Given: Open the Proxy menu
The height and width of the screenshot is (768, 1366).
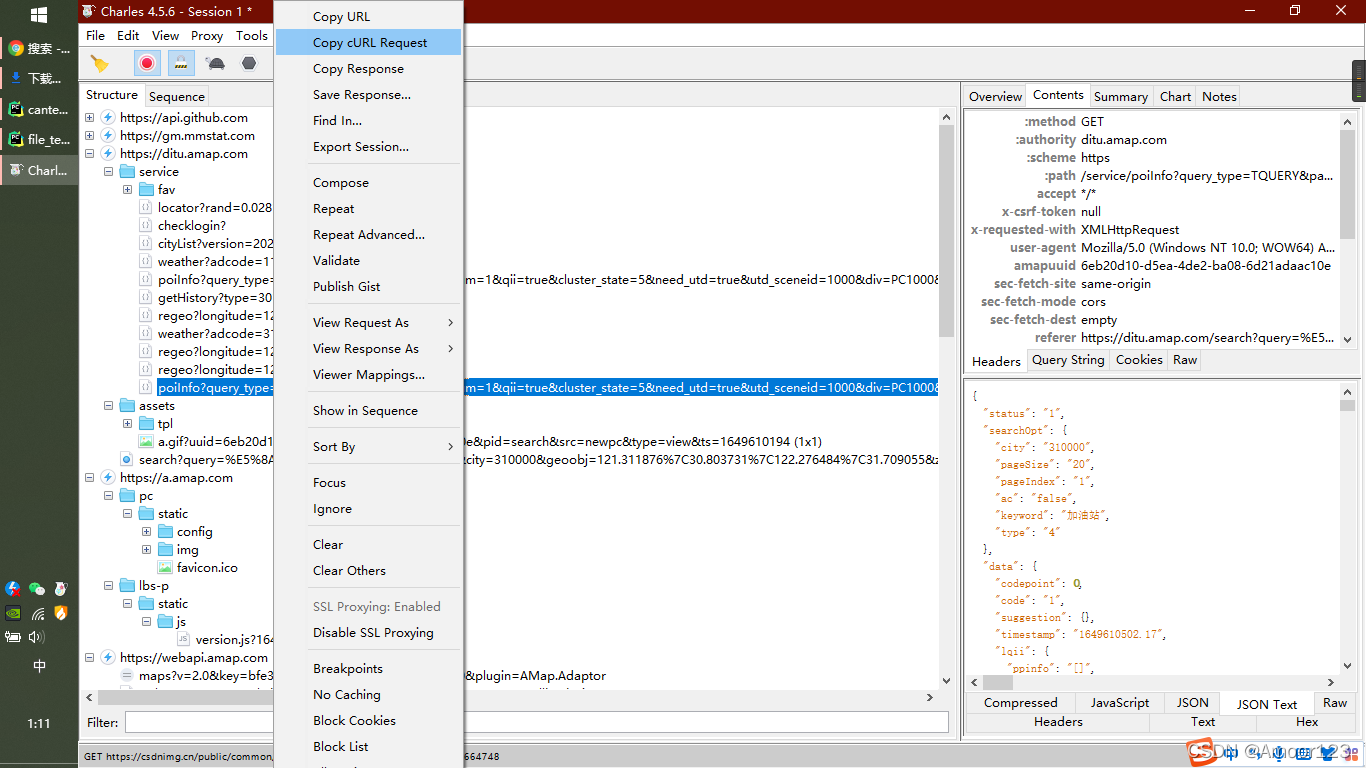Looking at the screenshot, I should [x=207, y=36].
